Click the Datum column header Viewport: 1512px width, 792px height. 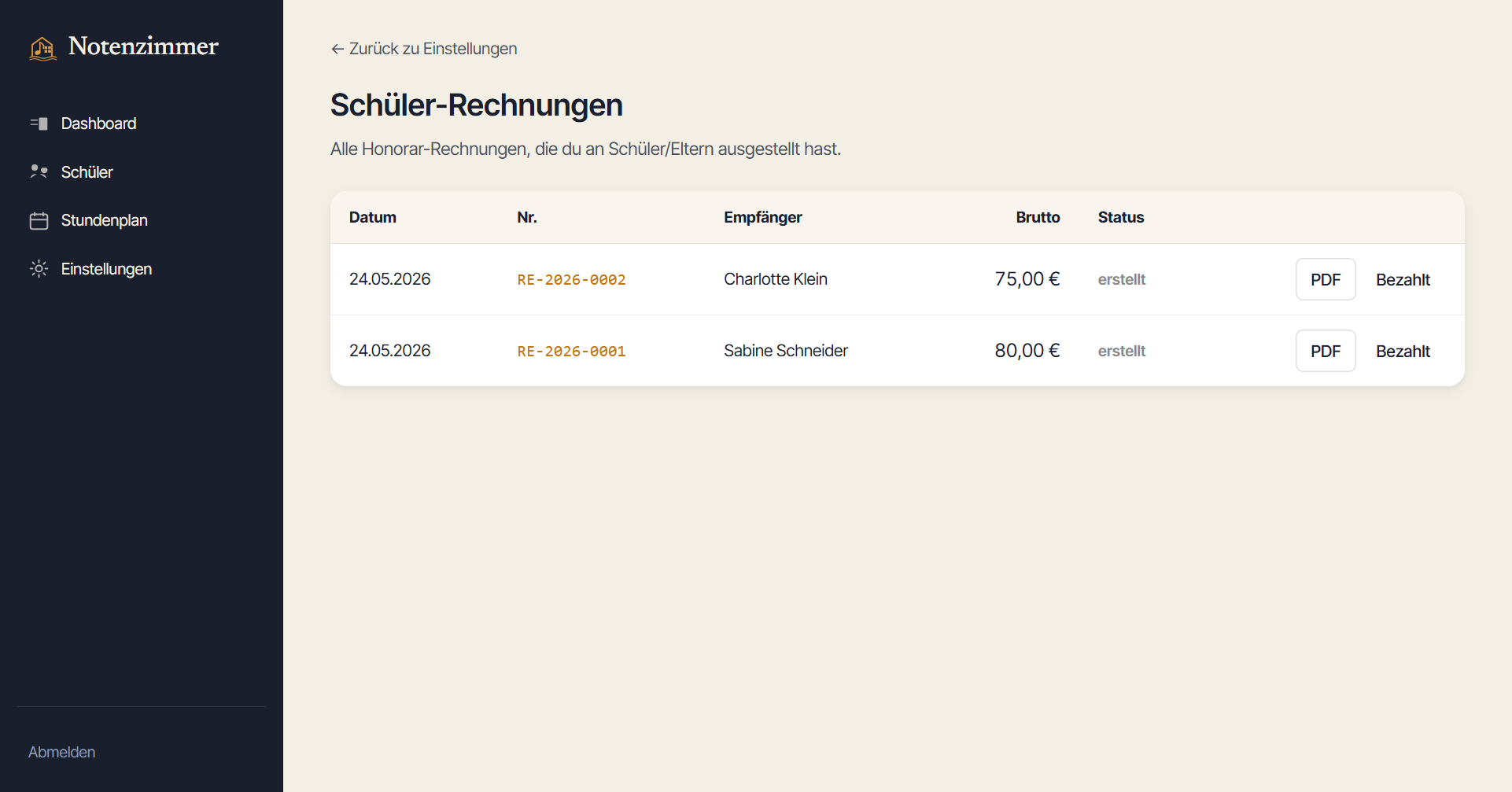[373, 217]
